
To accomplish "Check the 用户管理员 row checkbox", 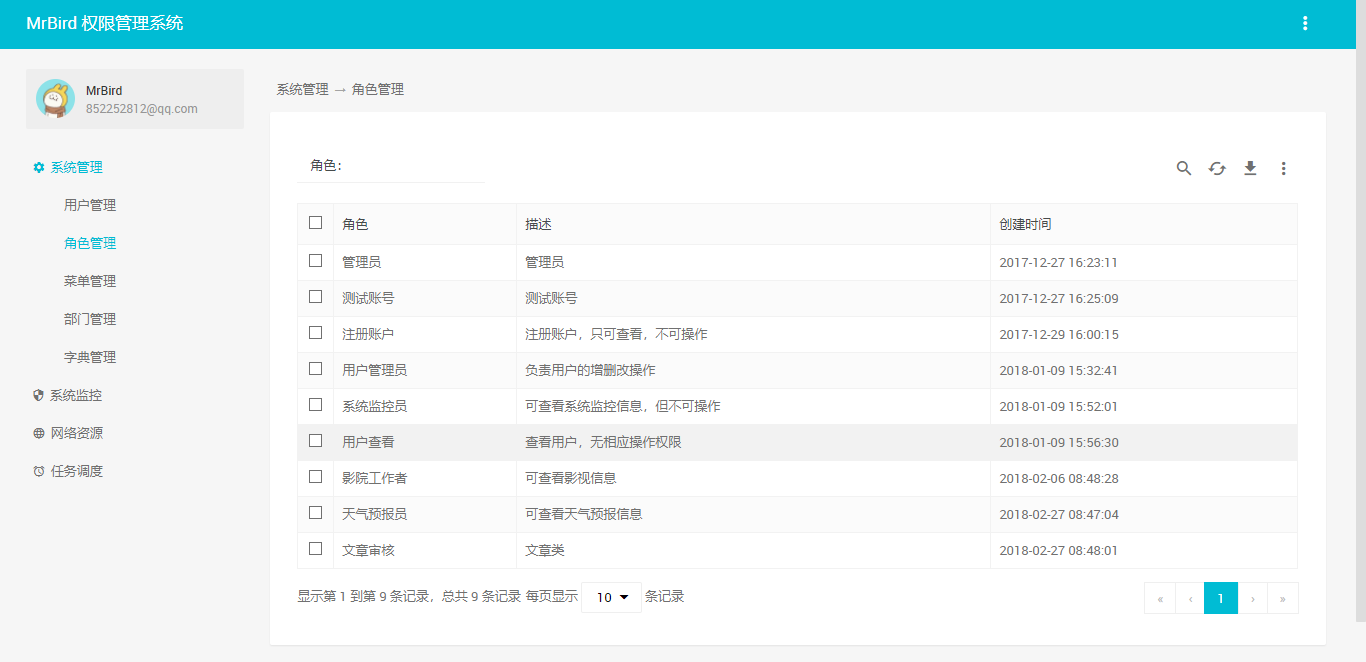I will point(316,368).
